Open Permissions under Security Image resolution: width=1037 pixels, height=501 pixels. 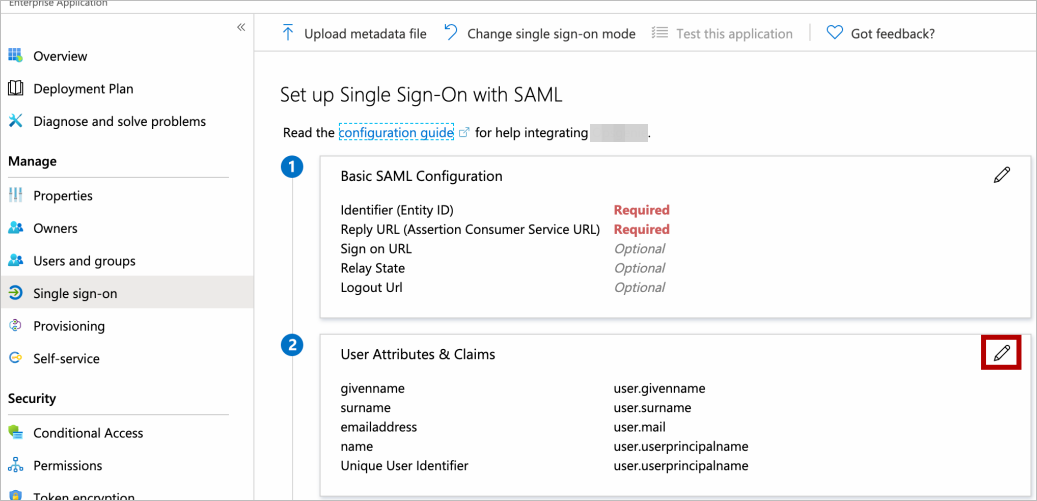[68, 465]
